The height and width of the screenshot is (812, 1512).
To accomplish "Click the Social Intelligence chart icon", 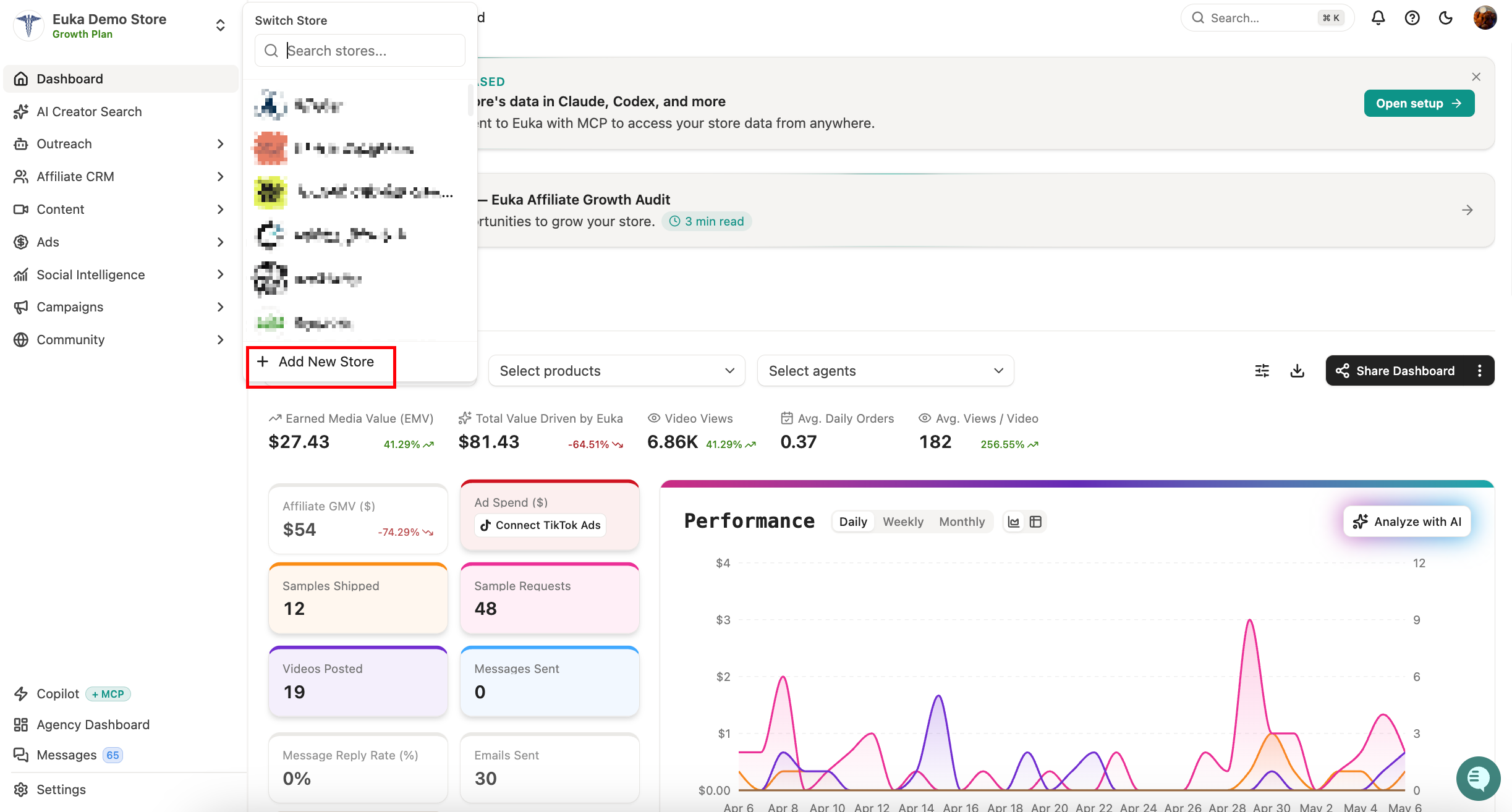I will pos(21,275).
